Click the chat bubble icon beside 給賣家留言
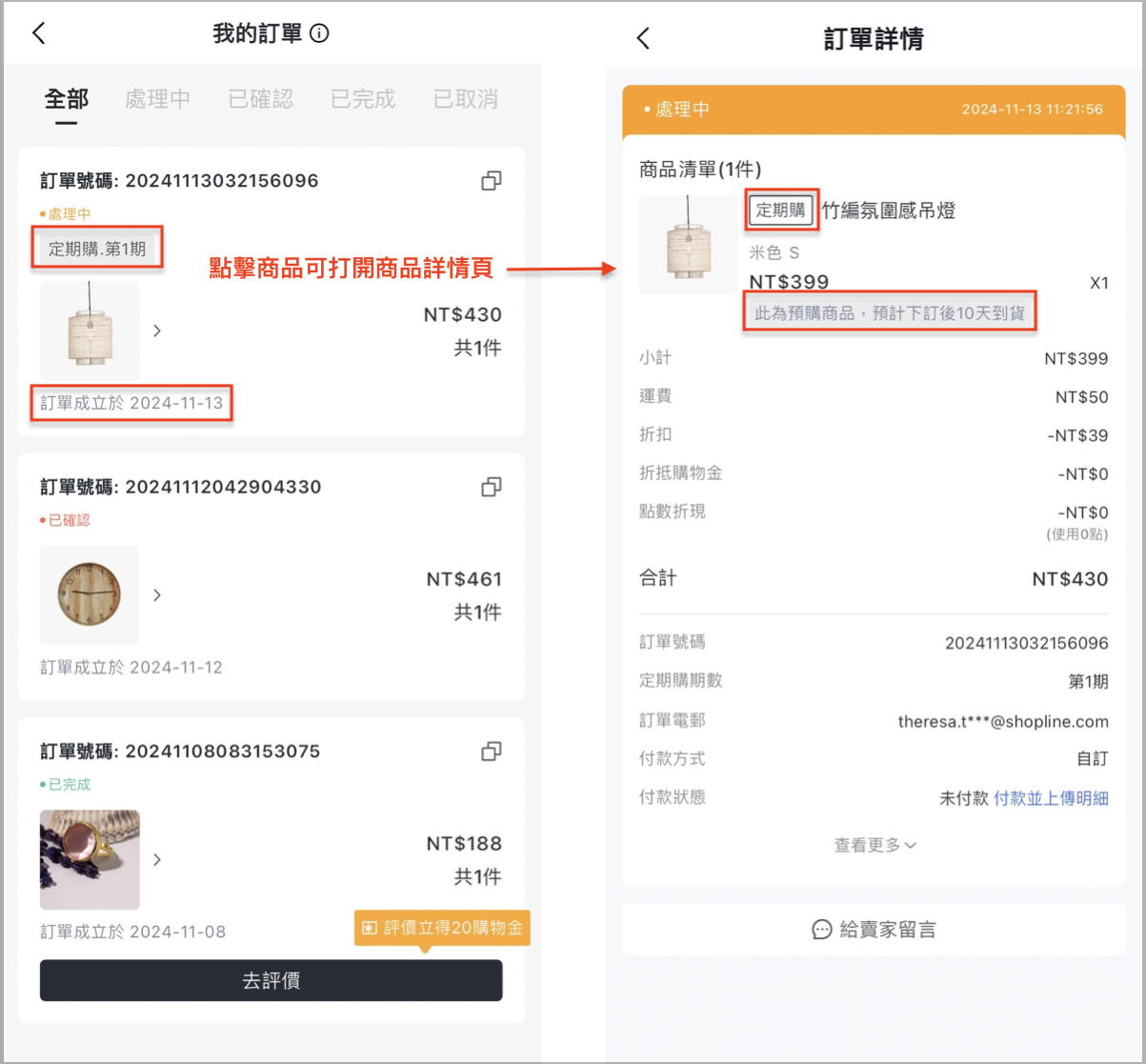The width and height of the screenshot is (1146, 1064). (822, 929)
